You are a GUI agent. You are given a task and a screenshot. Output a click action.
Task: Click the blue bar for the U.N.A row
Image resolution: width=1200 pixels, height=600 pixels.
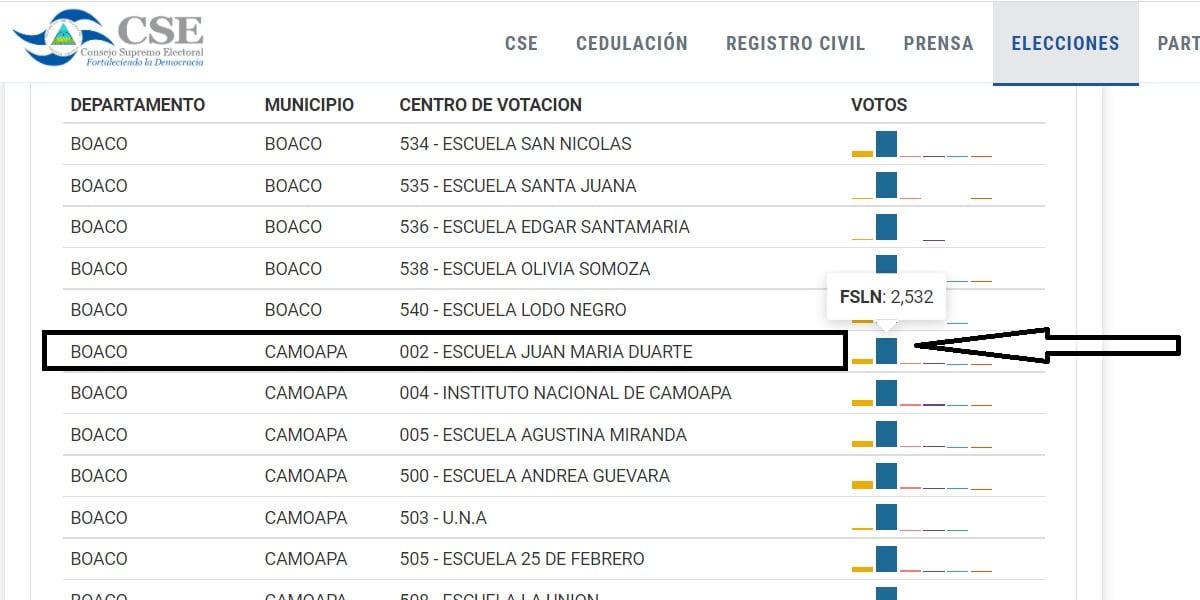coord(886,517)
